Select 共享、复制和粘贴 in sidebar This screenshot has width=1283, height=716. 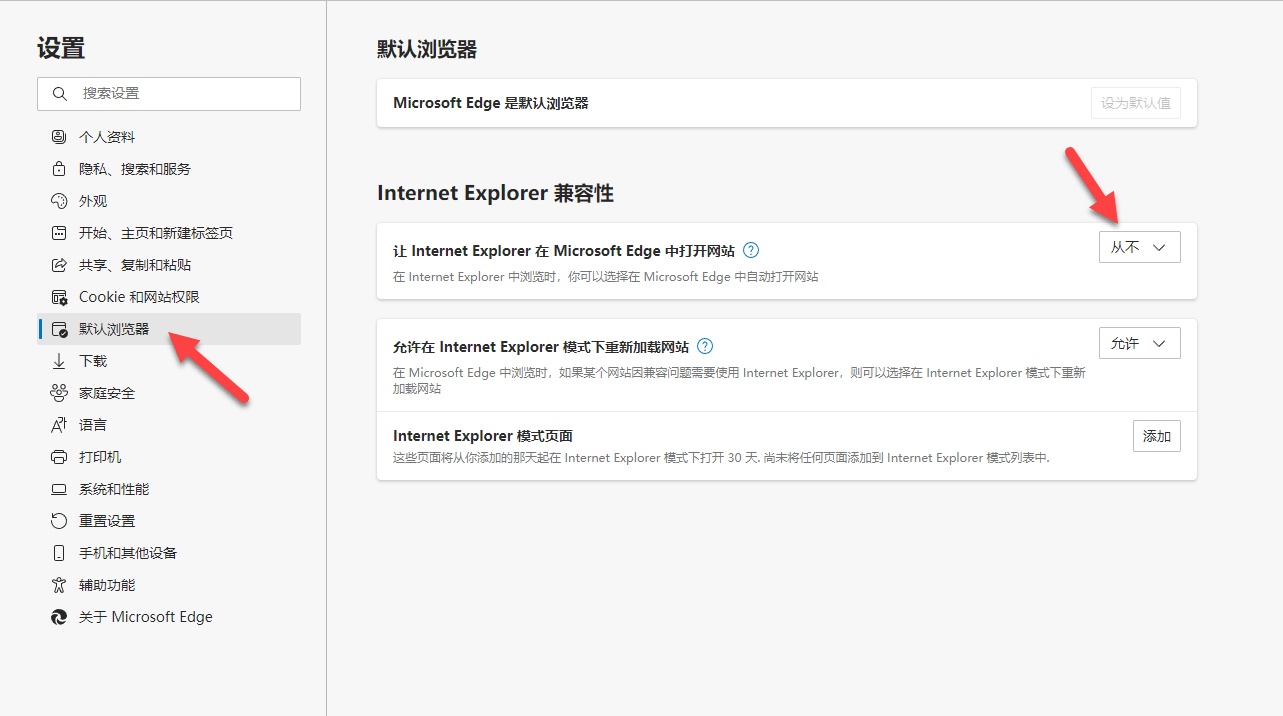(135, 265)
